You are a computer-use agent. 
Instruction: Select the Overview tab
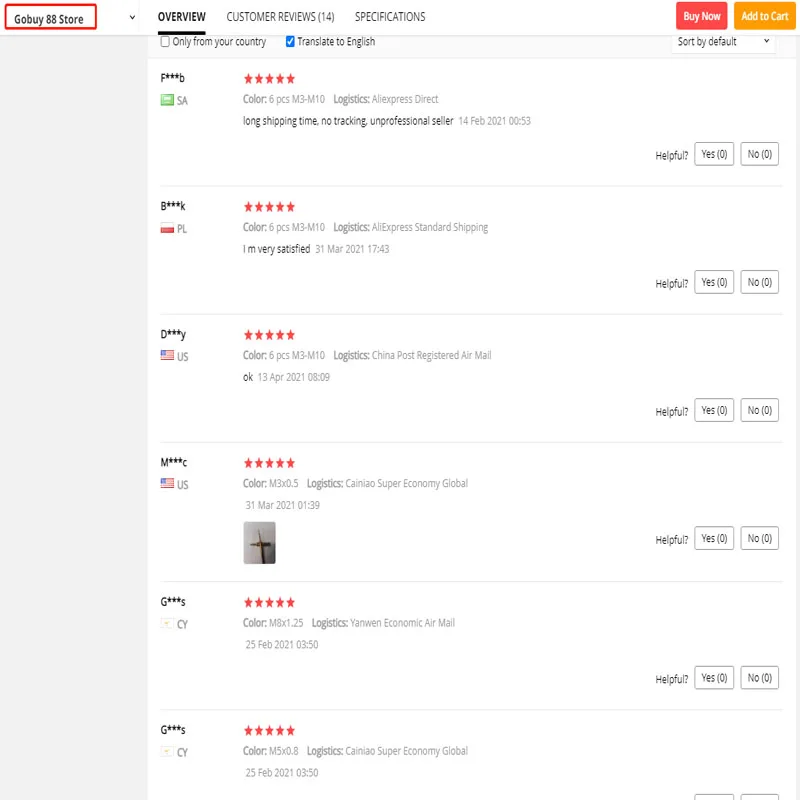pyautogui.click(x=181, y=17)
